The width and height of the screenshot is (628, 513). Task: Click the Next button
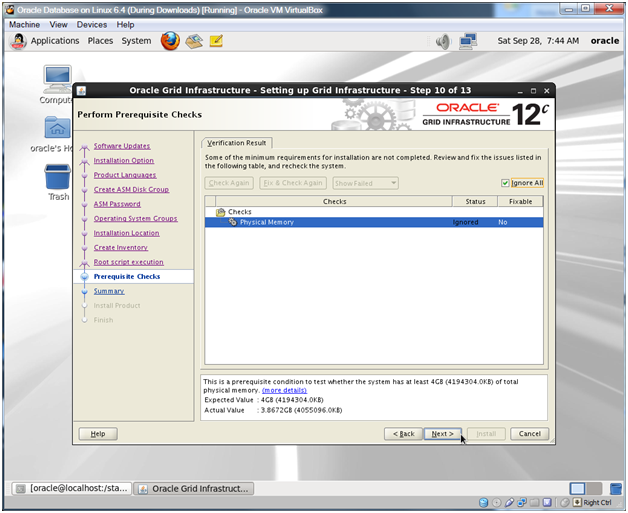coord(442,434)
